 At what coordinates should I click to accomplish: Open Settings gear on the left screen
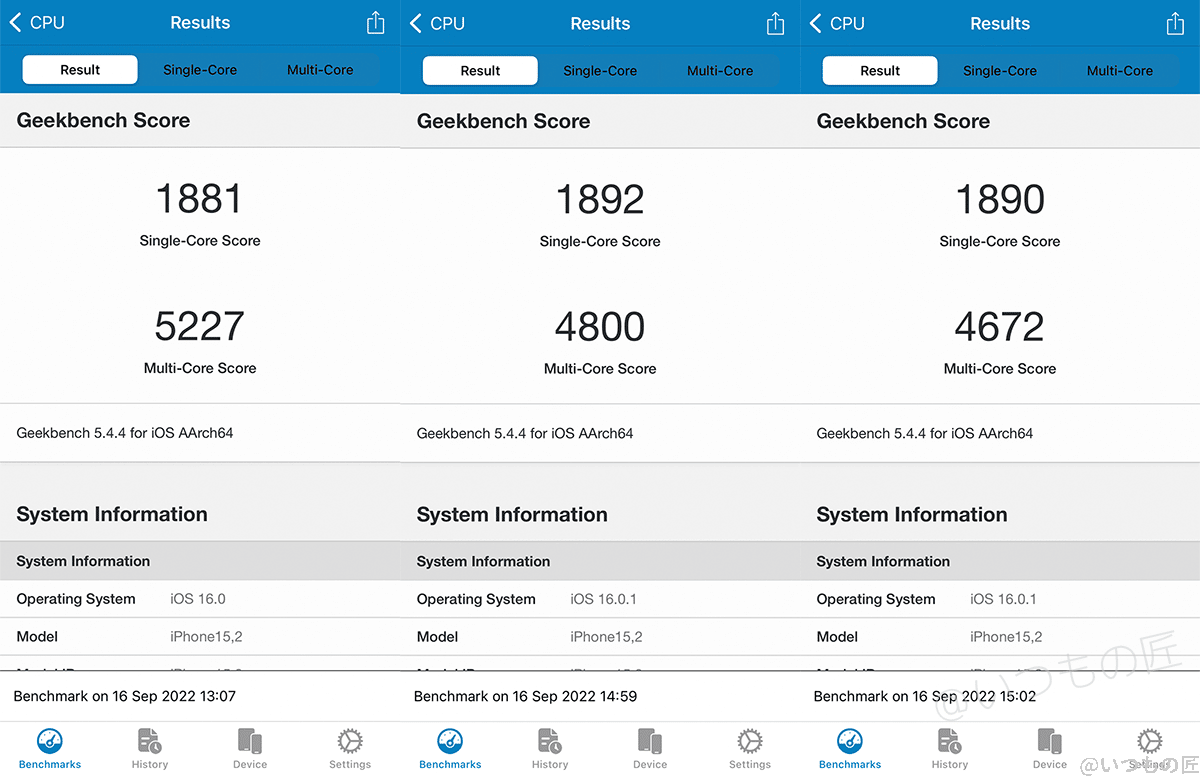click(349, 747)
